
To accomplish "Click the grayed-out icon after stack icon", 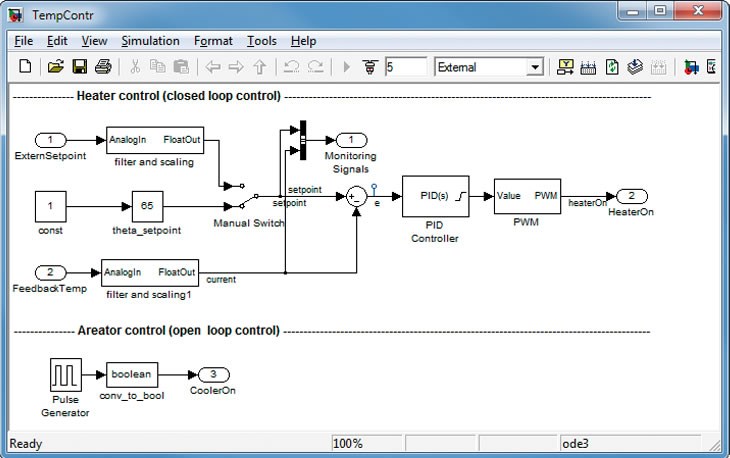I will (658, 67).
